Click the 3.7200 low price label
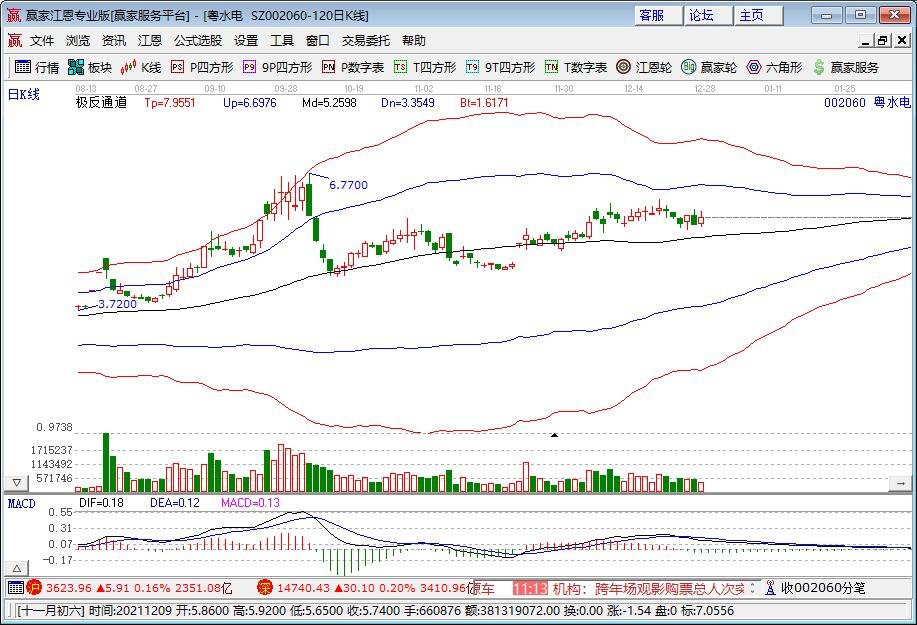This screenshot has height=625, width=917. point(118,303)
